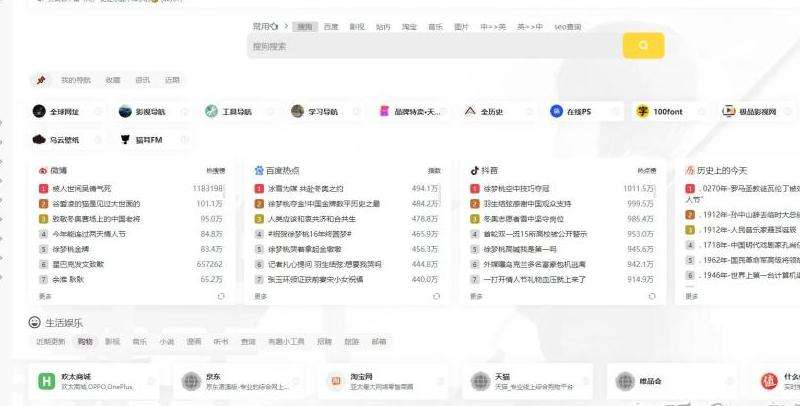The width and height of the screenshot is (800, 406).
Task: Open 更多 under the 微博 panel
Action: tap(45, 296)
